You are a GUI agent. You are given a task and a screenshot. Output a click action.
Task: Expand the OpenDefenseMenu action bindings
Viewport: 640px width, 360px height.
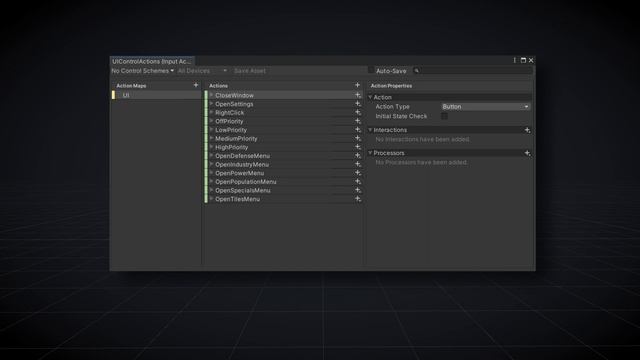click(x=211, y=156)
